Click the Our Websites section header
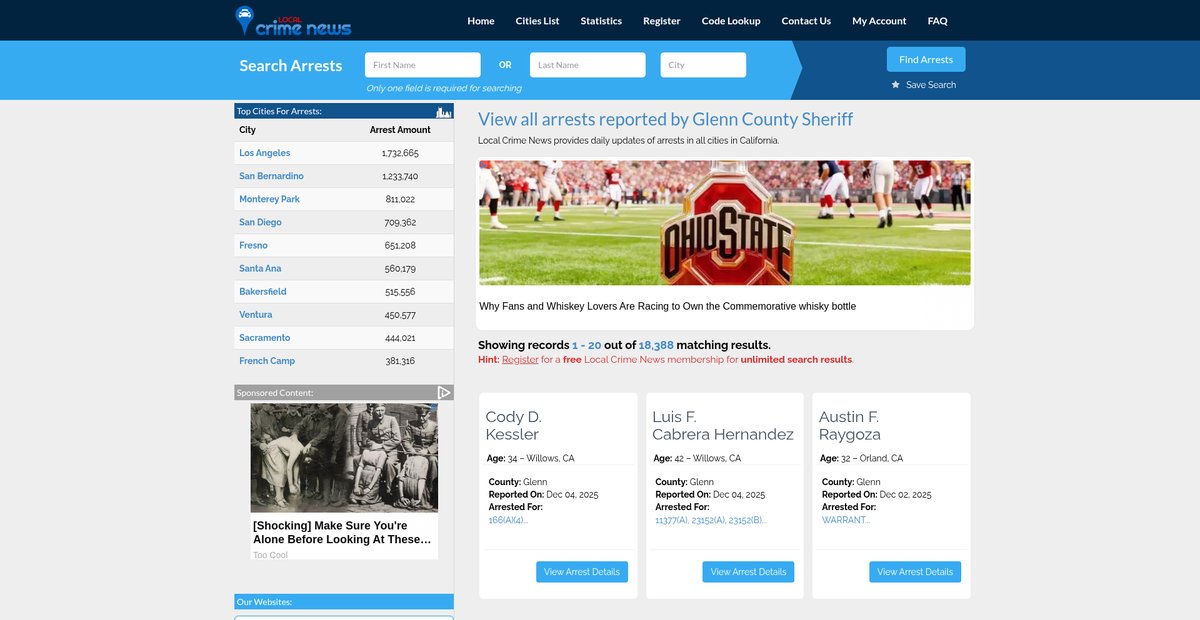This screenshot has height=620, width=1200. [x=344, y=602]
